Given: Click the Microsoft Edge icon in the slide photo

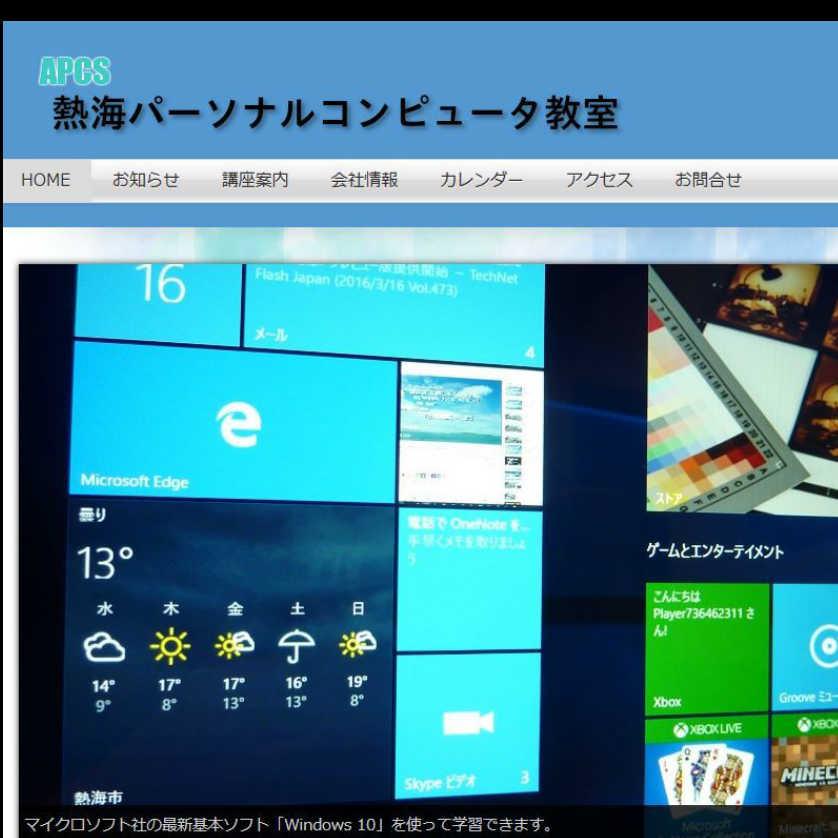Looking at the screenshot, I should pyautogui.click(x=239, y=424).
